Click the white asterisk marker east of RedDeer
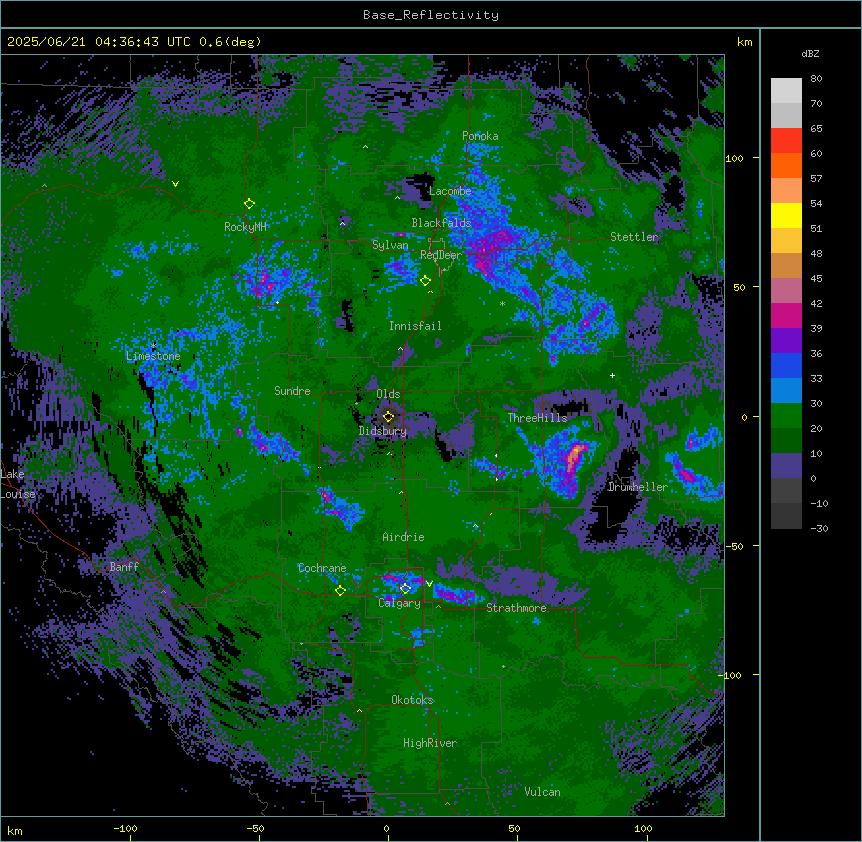The height and width of the screenshot is (842, 862). click(502, 303)
